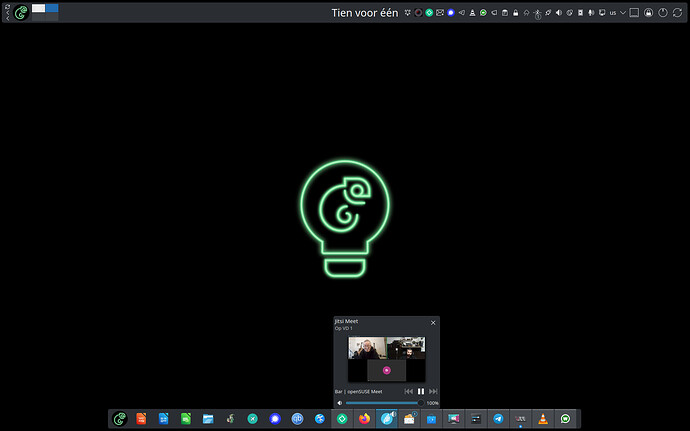Activate the Jitsi Meet browser task in dock
This screenshot has height=431, width=690.
(x=387, y=419)
